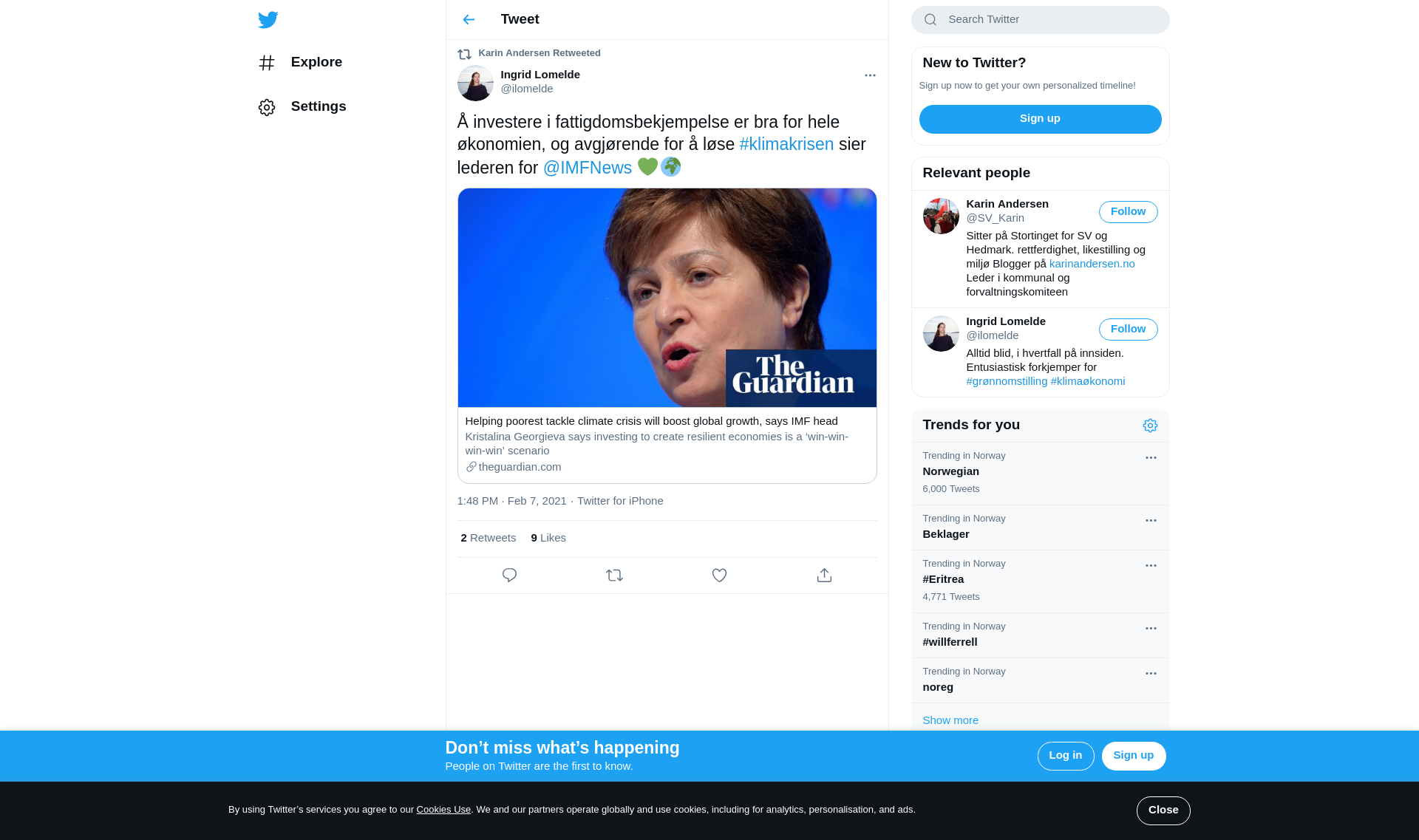Viewport: 1419px width, 840px height.
Task: Click the Log in button
Action: click(1065, 756)
